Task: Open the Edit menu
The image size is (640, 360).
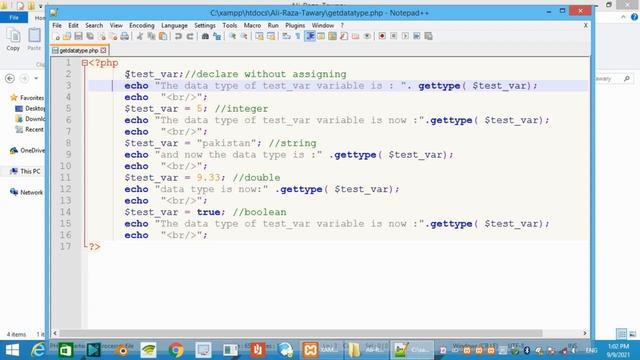Action: pyautogui.click(x=73, y=25)
